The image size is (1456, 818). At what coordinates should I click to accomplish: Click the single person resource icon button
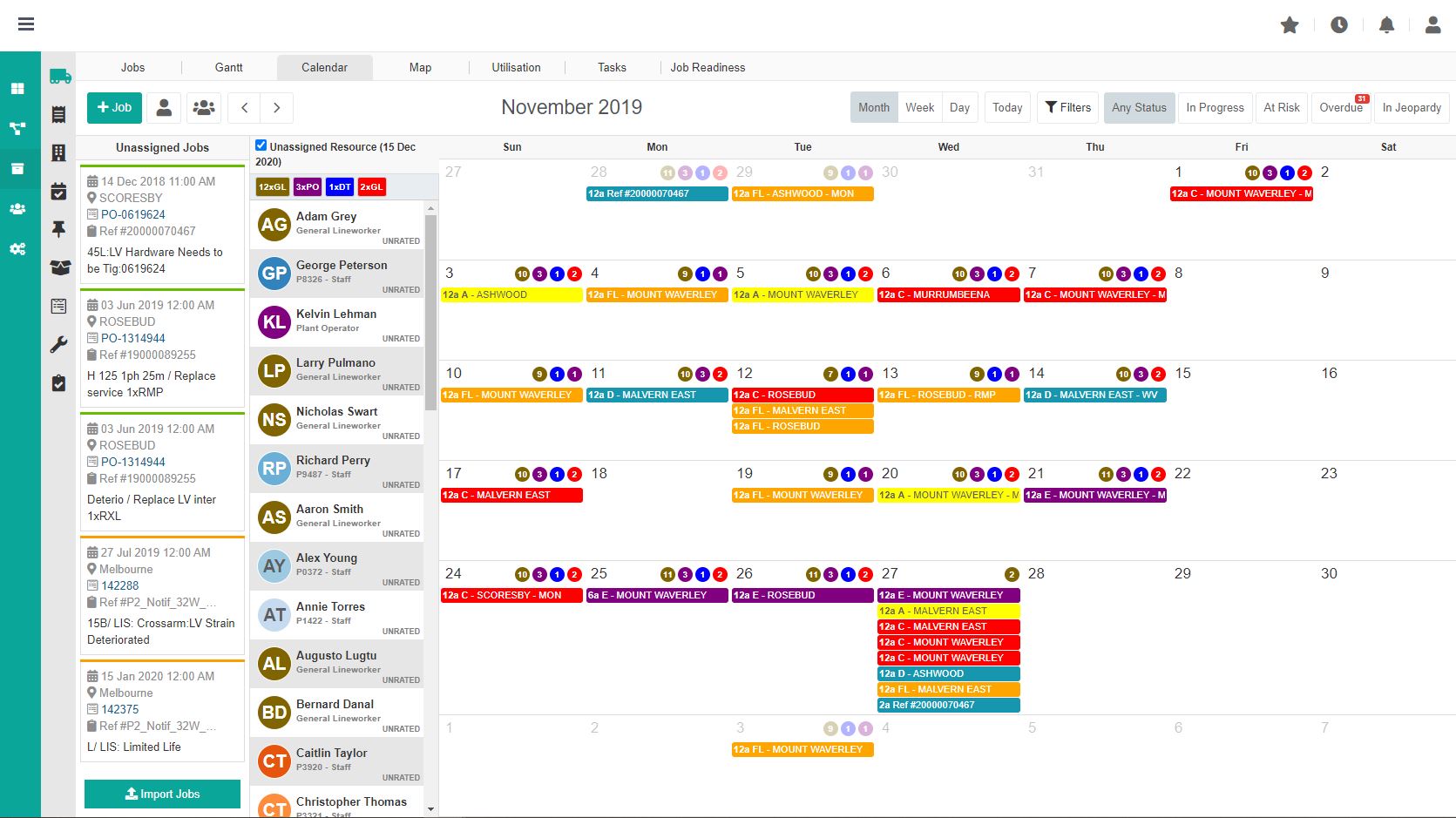click(x=164, y=108)
